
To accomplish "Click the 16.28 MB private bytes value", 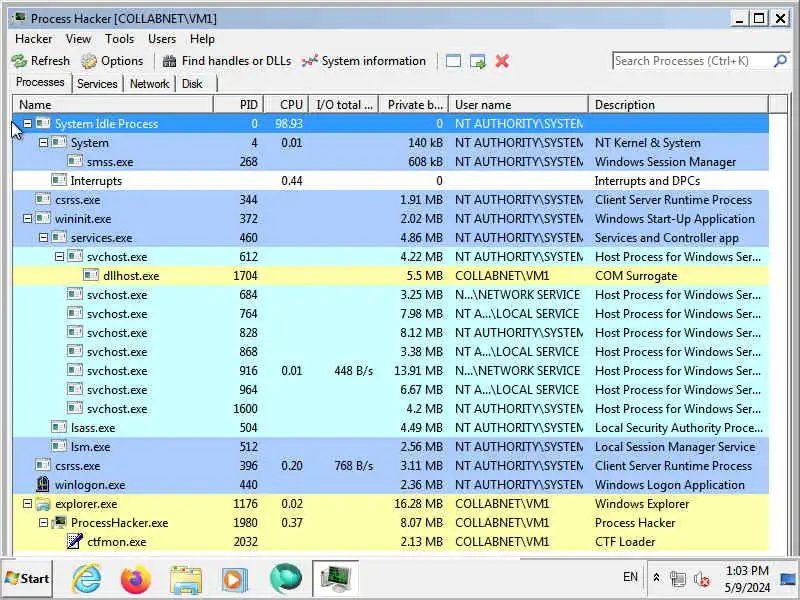I will pos(418,504).
